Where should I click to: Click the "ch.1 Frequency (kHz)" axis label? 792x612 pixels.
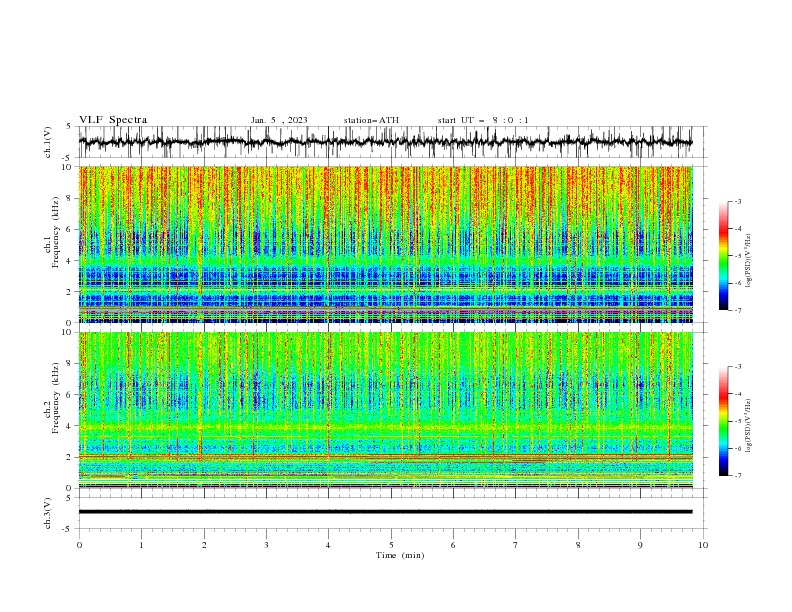click(x=52, y=233)
